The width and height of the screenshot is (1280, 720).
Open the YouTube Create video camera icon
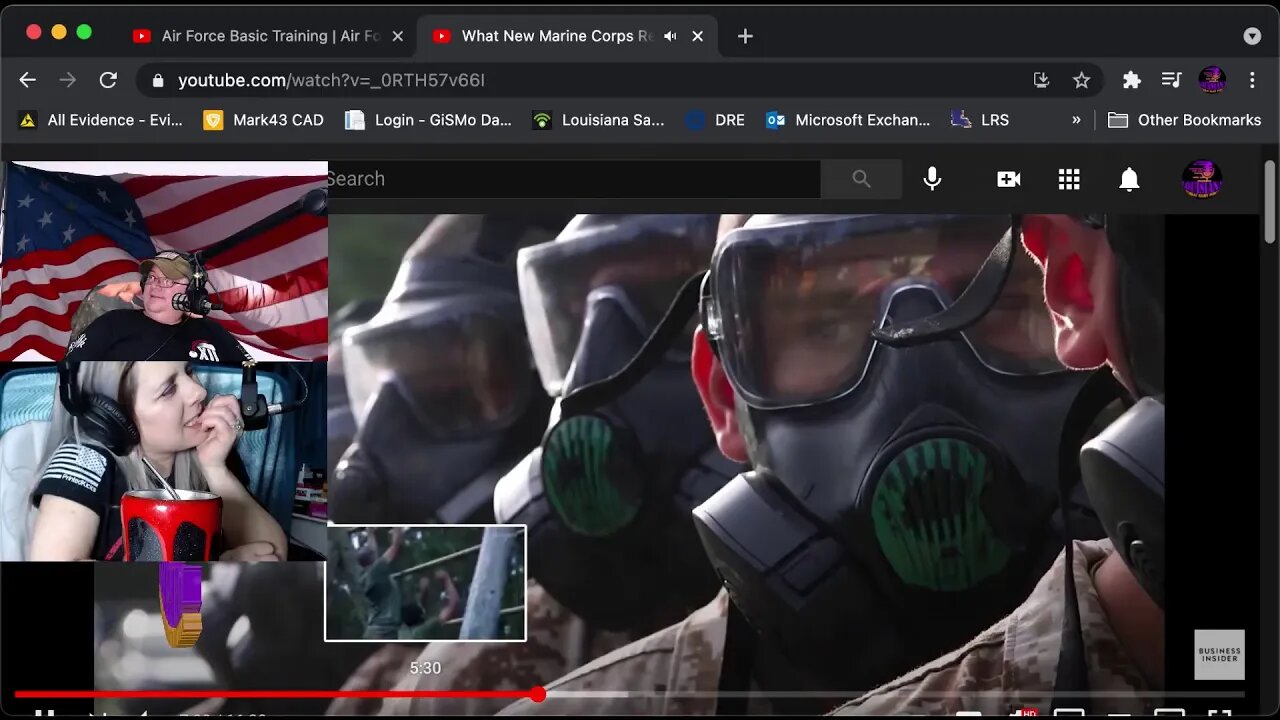click(1009, 179)
